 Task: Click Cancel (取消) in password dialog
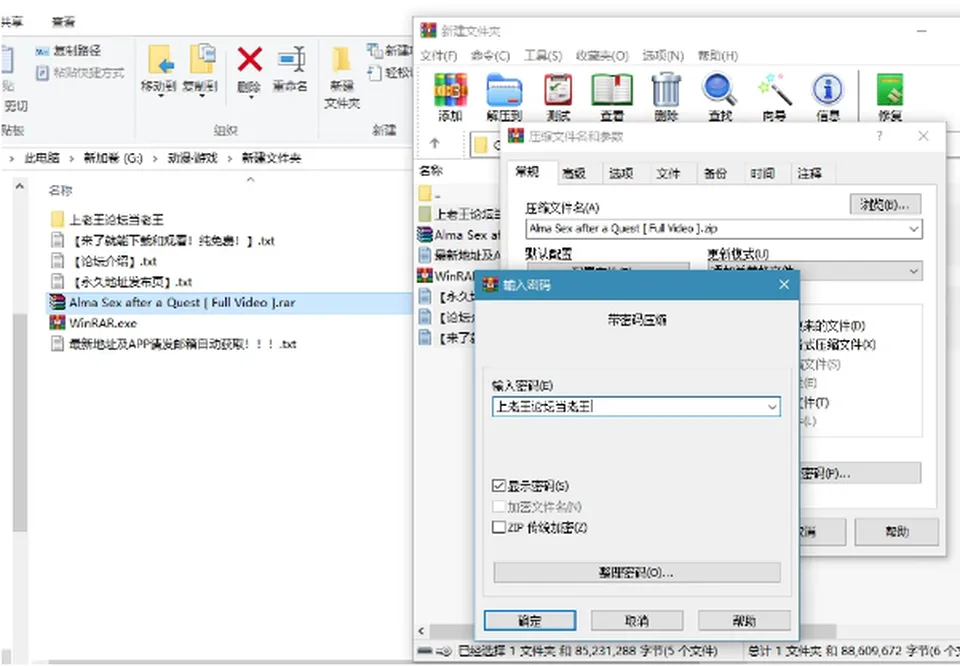click(x=637, y=620)
